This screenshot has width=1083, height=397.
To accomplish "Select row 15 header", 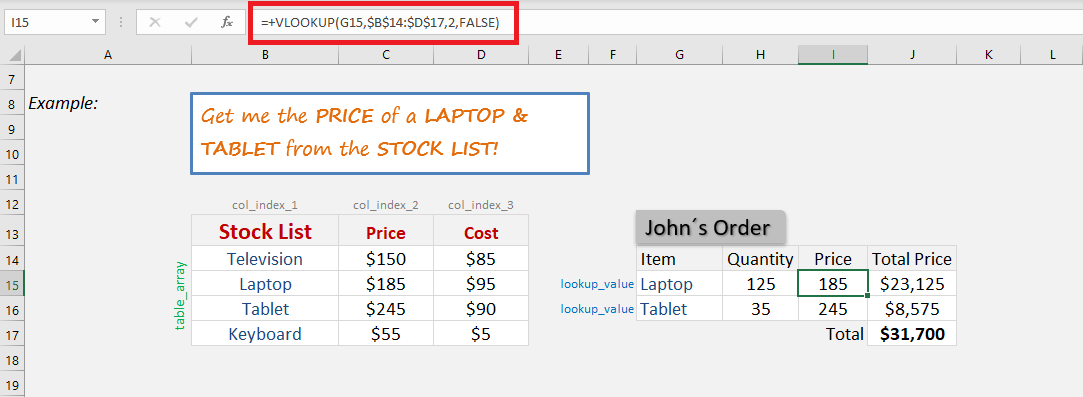I will coord(12,284).
